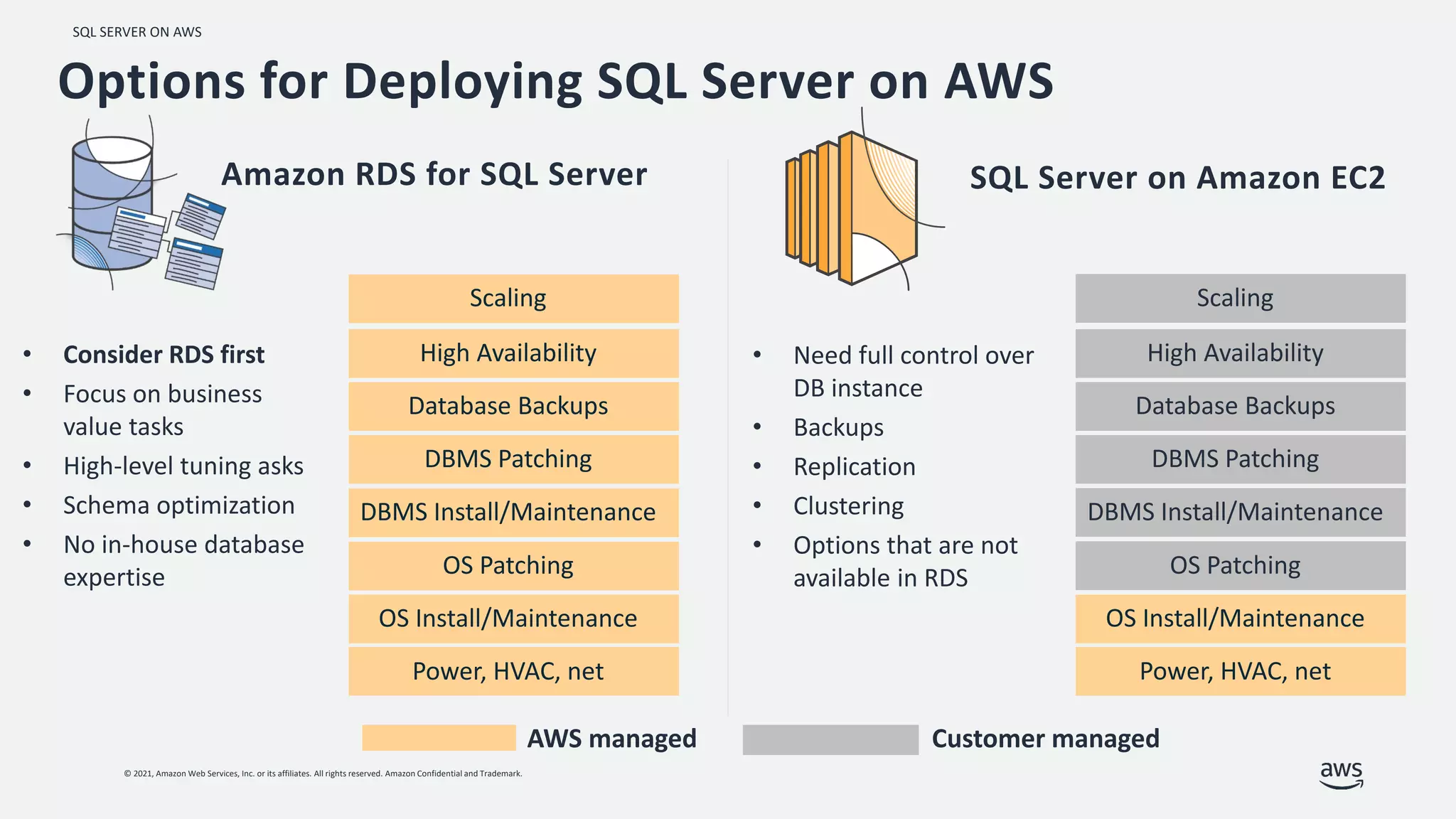Click OS Install/Maintenance box under RDS
Viewport: 1456px width, 819px height.
coord(513,619)
